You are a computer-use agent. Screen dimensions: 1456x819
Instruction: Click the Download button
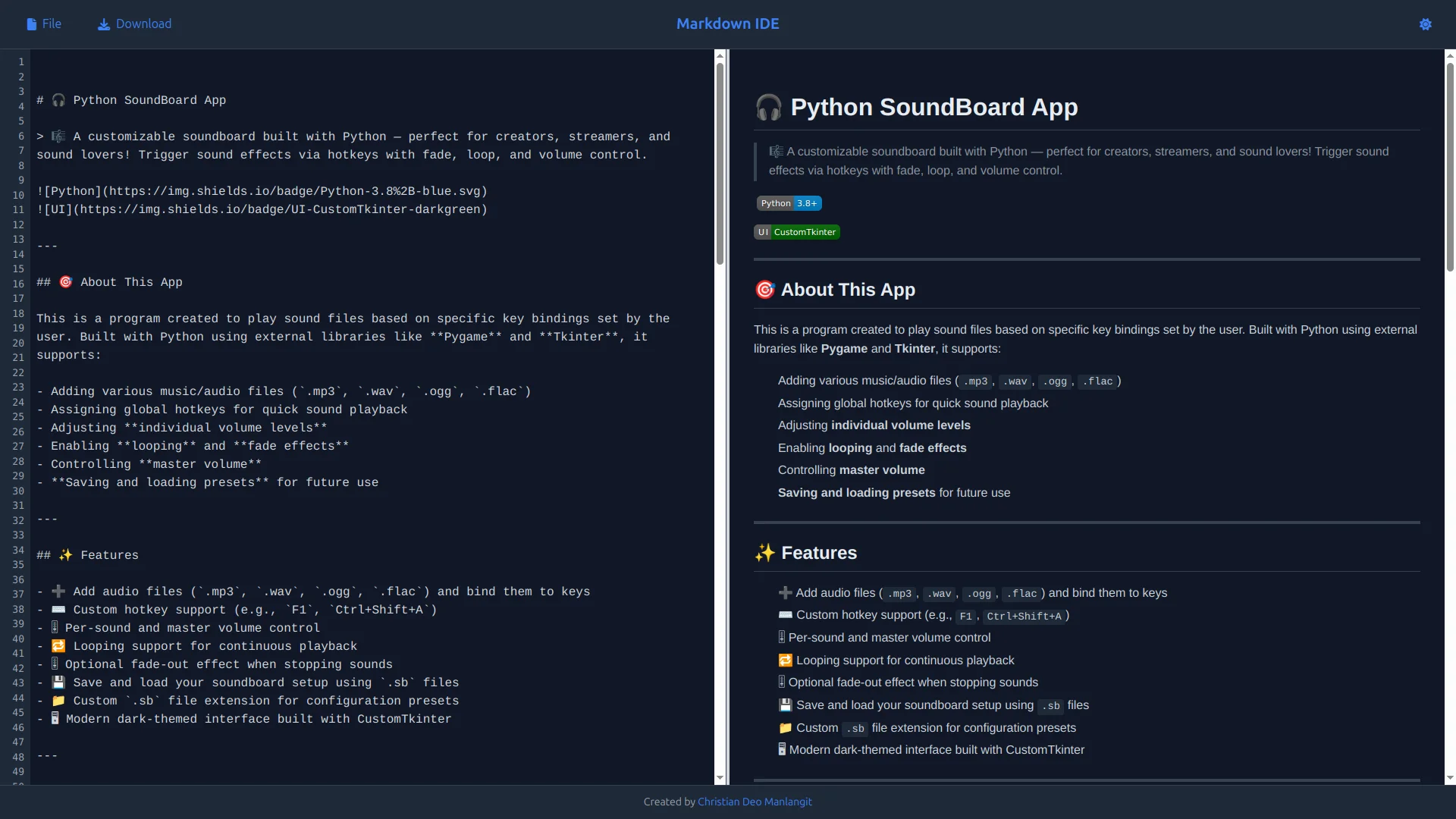(x=134, y=24)
